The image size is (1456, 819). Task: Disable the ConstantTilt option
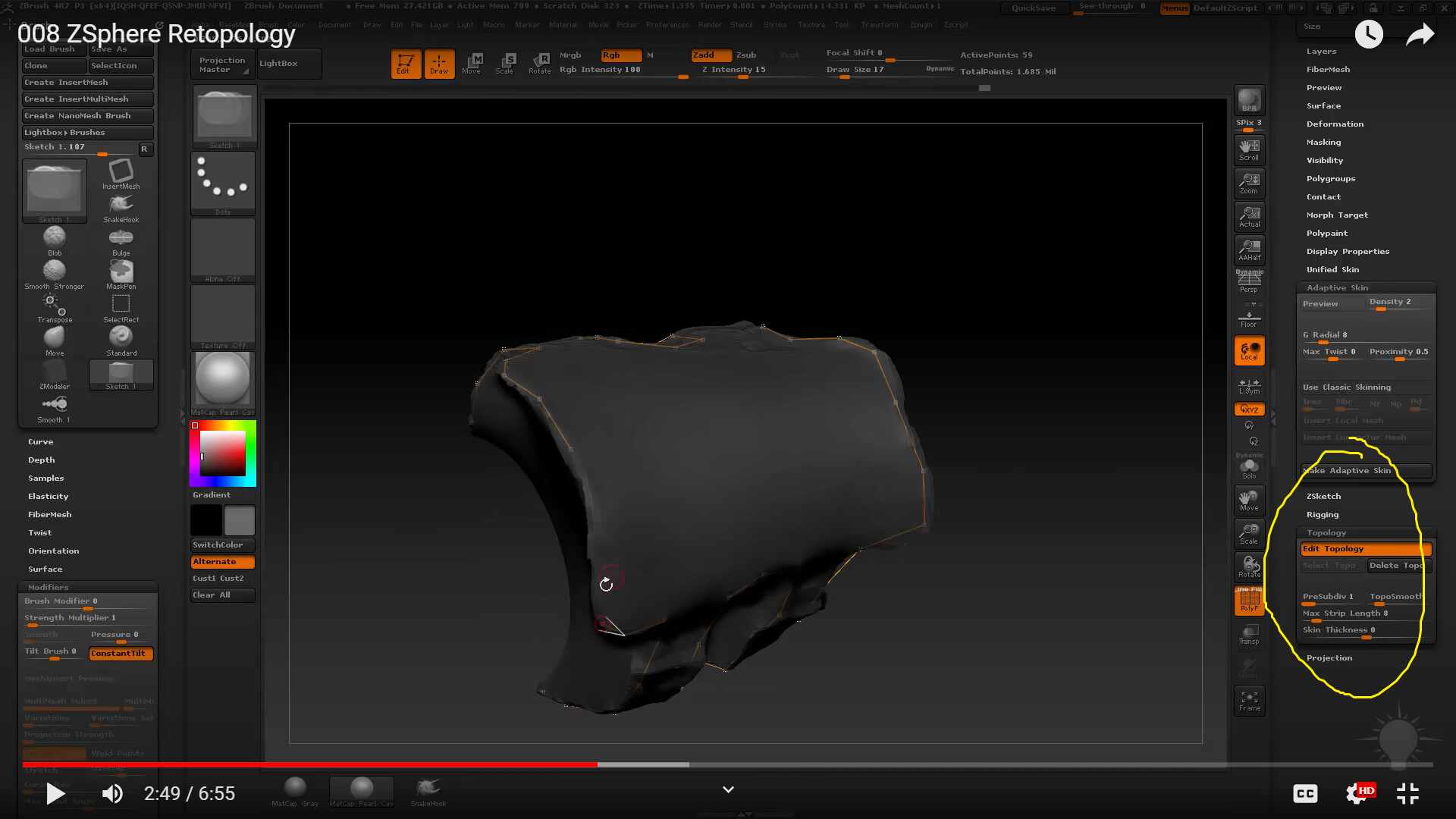tap(121, 653)
